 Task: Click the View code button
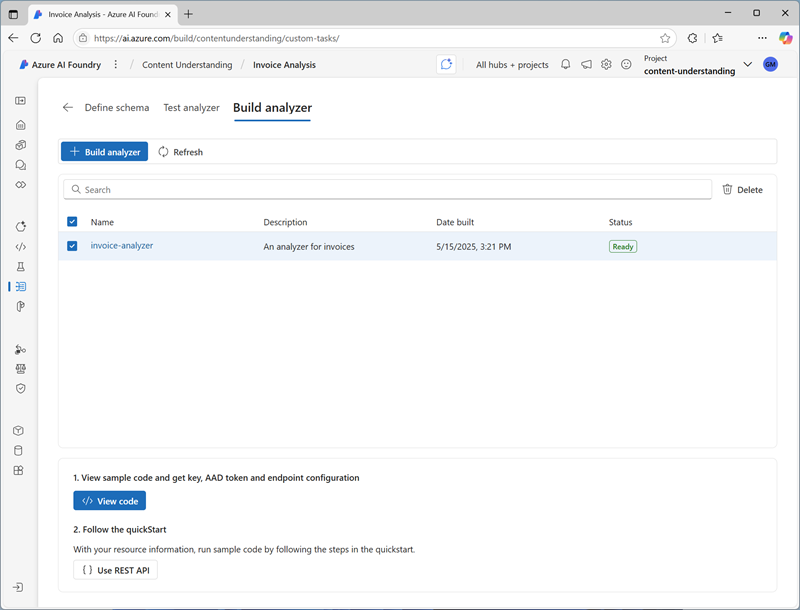[110, 500]
